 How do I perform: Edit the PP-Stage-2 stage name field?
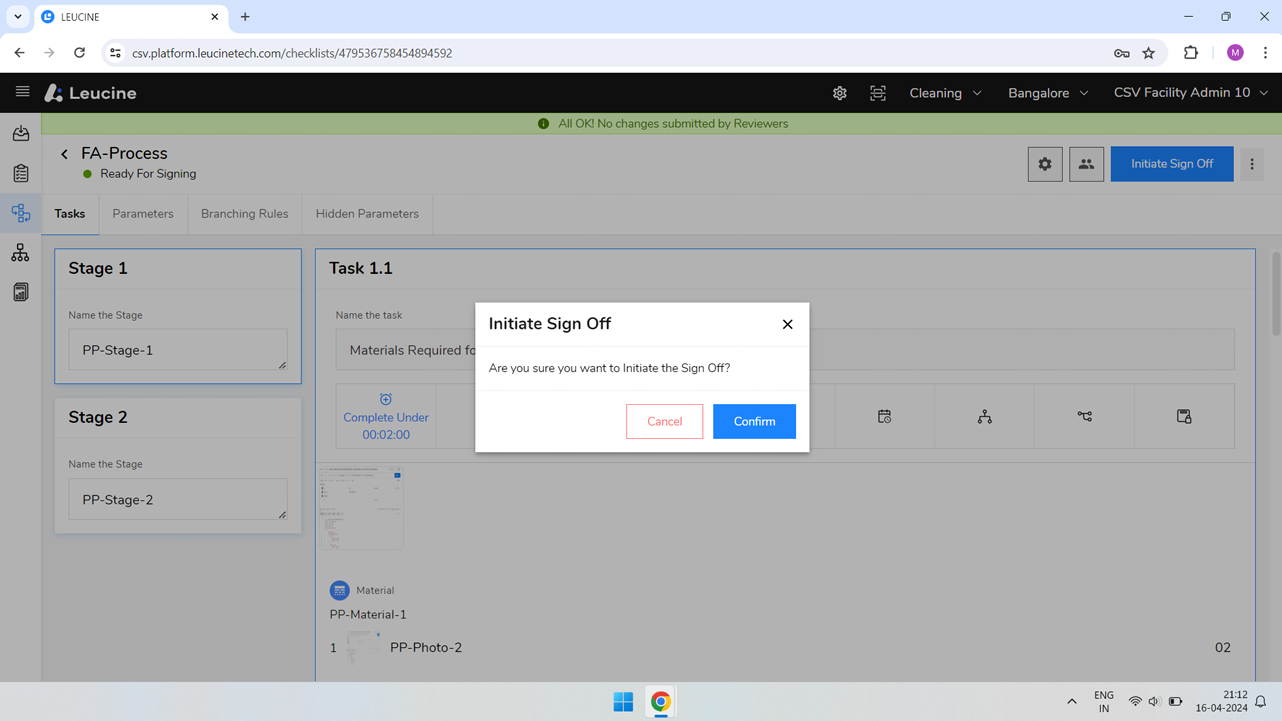tap(178, 499)
